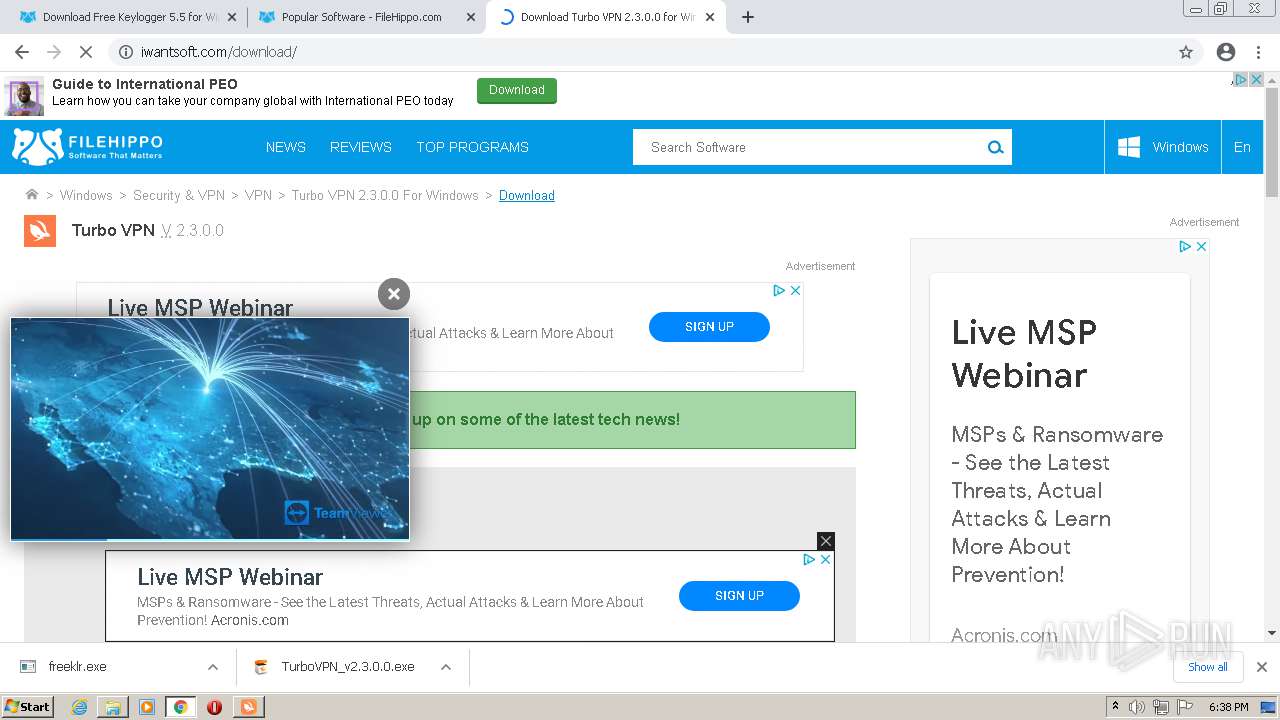View site information icon in address bar
Screen dimensions: 1280x720
[126, 52]
